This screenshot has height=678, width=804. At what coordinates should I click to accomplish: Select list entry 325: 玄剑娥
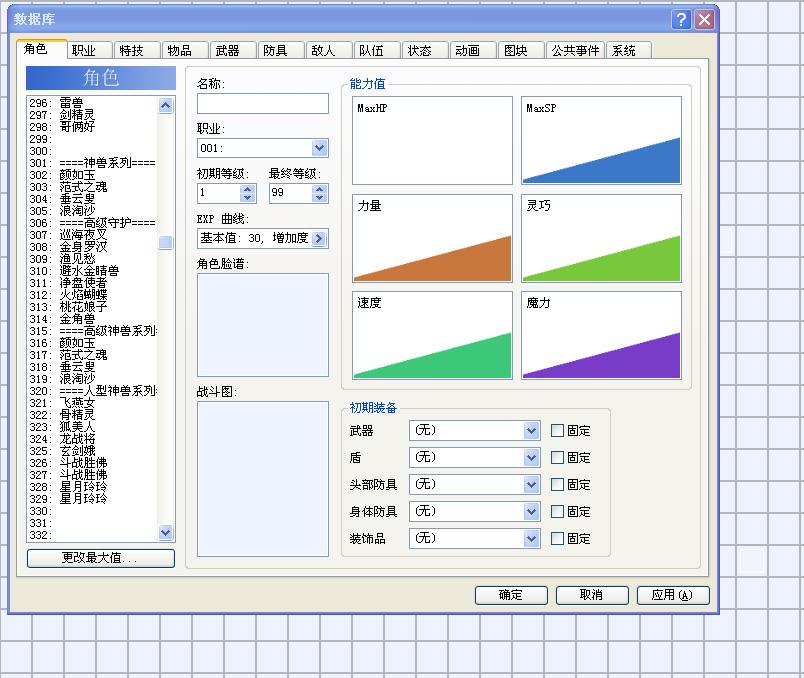pyautogui.click(x=93, y=451)
